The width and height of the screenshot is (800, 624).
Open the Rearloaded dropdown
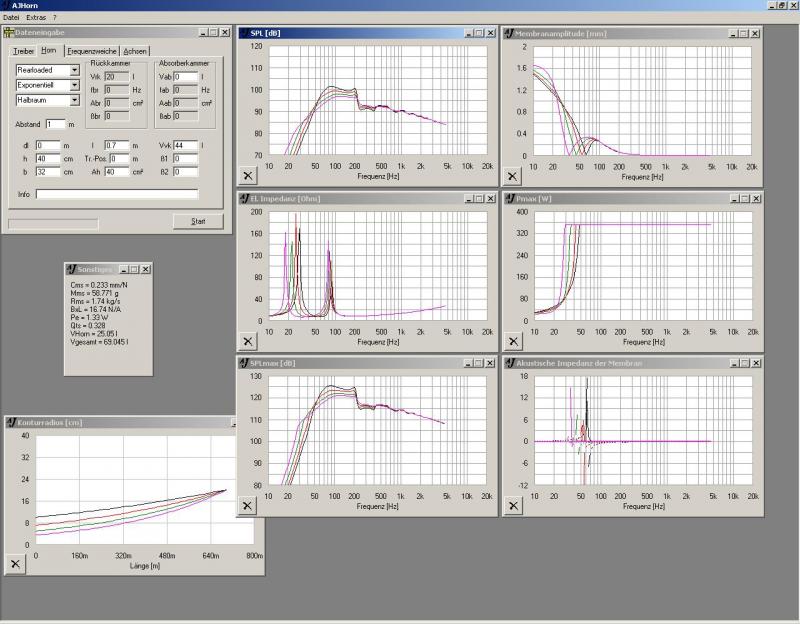pos(74,71)
